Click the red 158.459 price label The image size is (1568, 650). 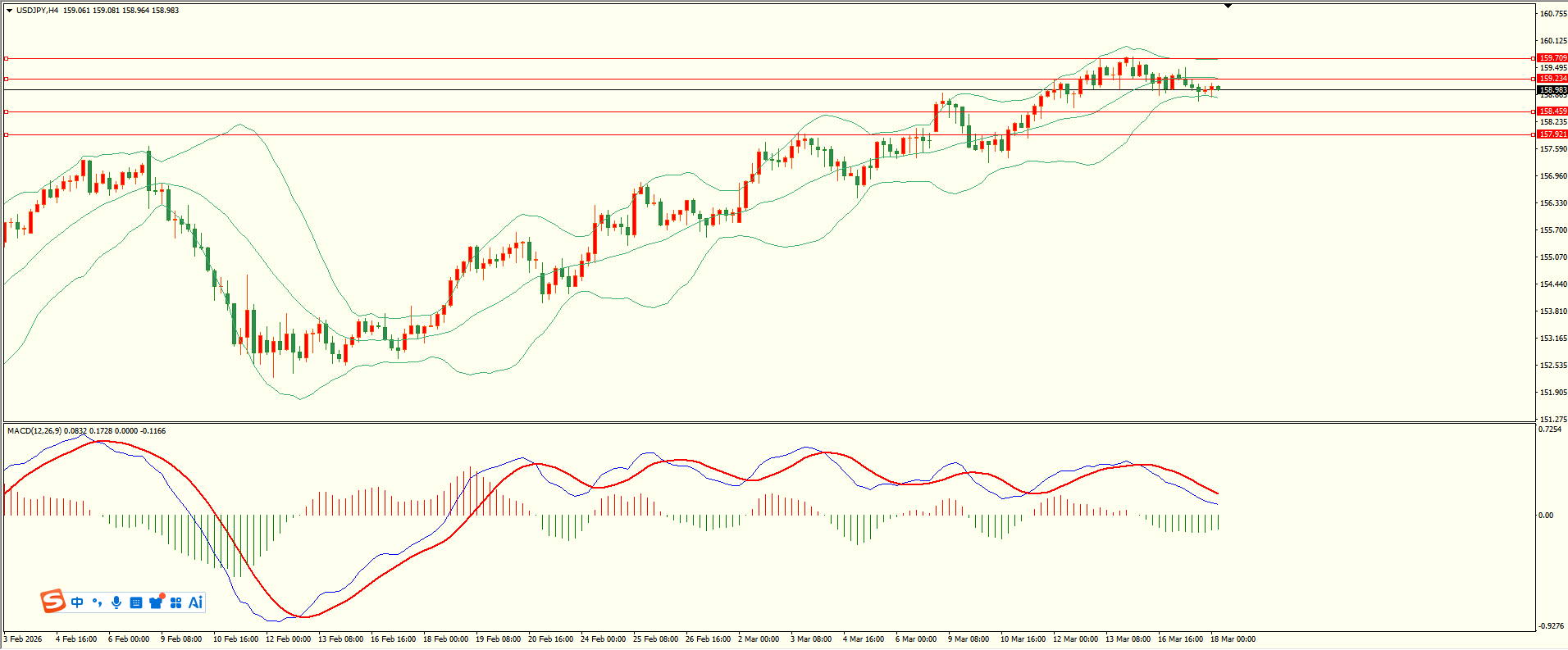tap(1552, 111)
